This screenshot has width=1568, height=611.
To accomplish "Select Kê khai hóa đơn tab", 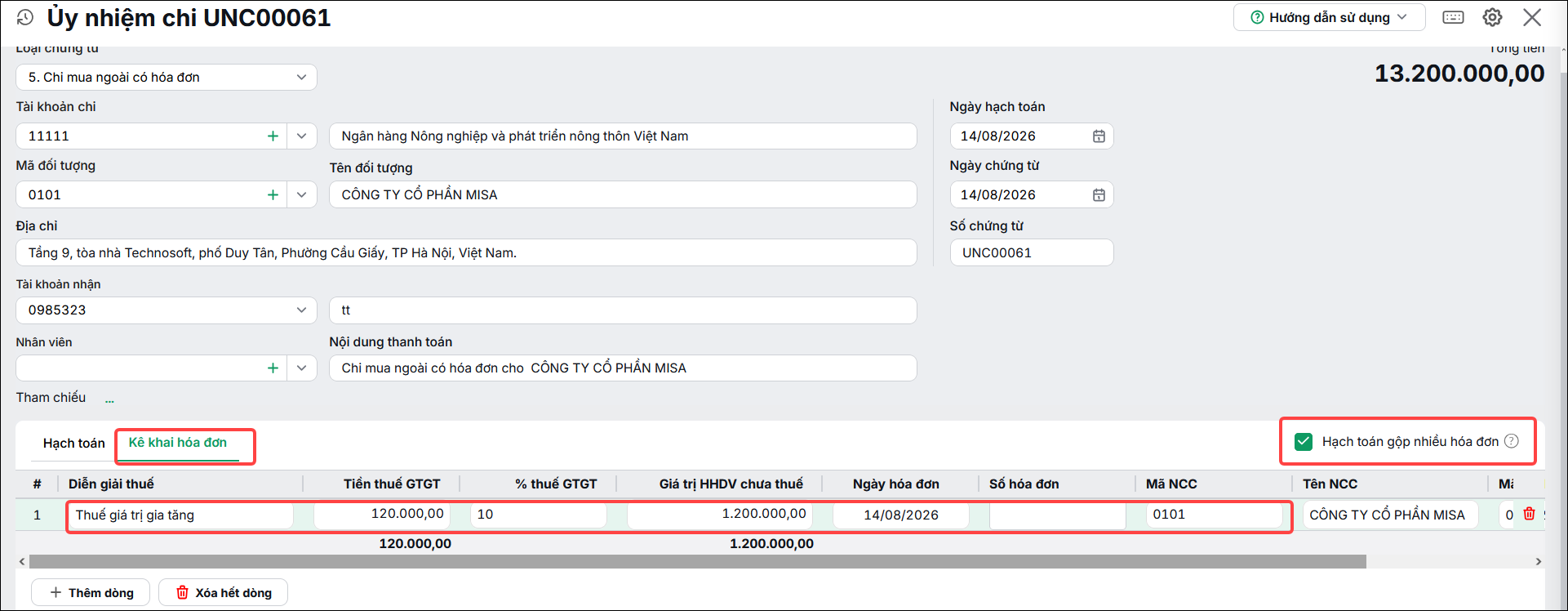I will tap(178, 443).
